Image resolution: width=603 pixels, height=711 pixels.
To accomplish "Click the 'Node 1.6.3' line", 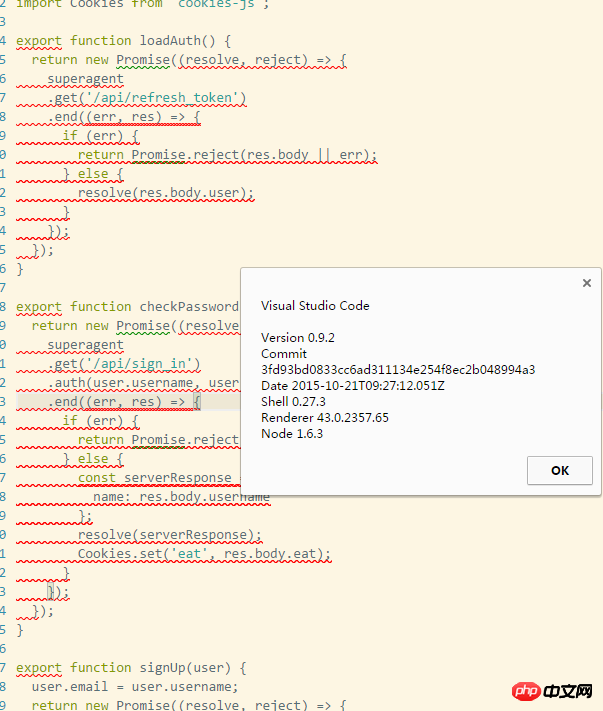I will point(292,433).
